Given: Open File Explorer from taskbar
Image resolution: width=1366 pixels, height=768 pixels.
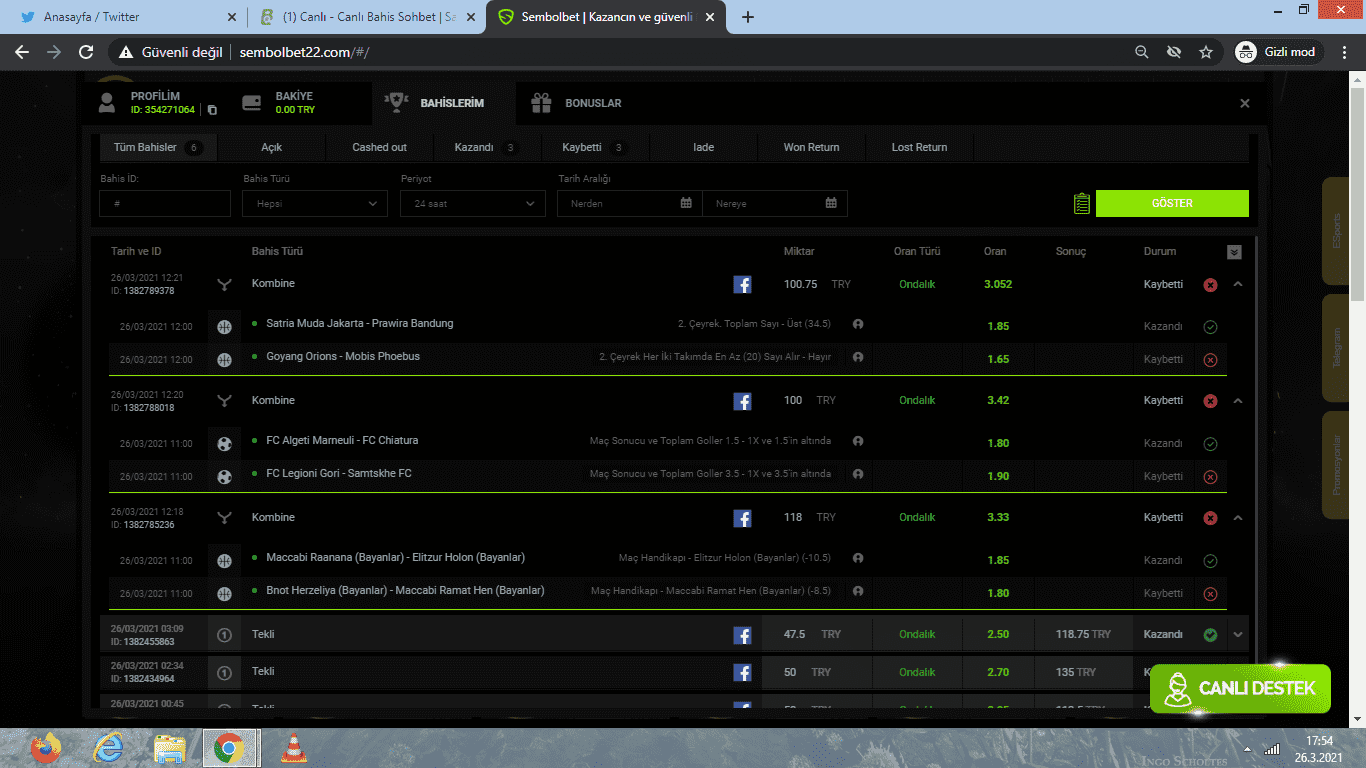Looking at the screenshot, I should click(x=170, y=747).
